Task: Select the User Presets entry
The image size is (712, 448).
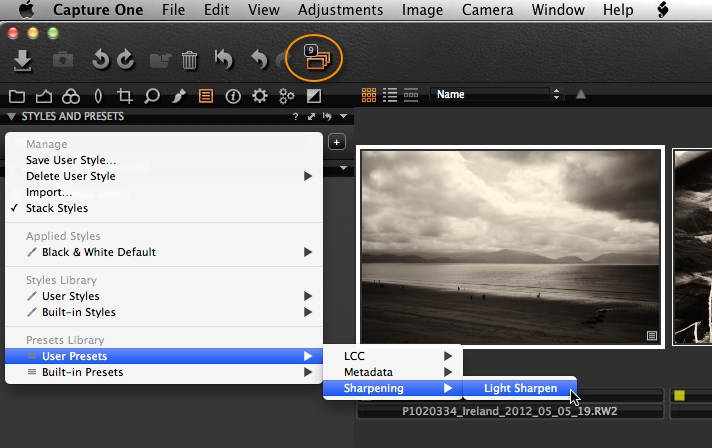Action: [x=164, y=356]
